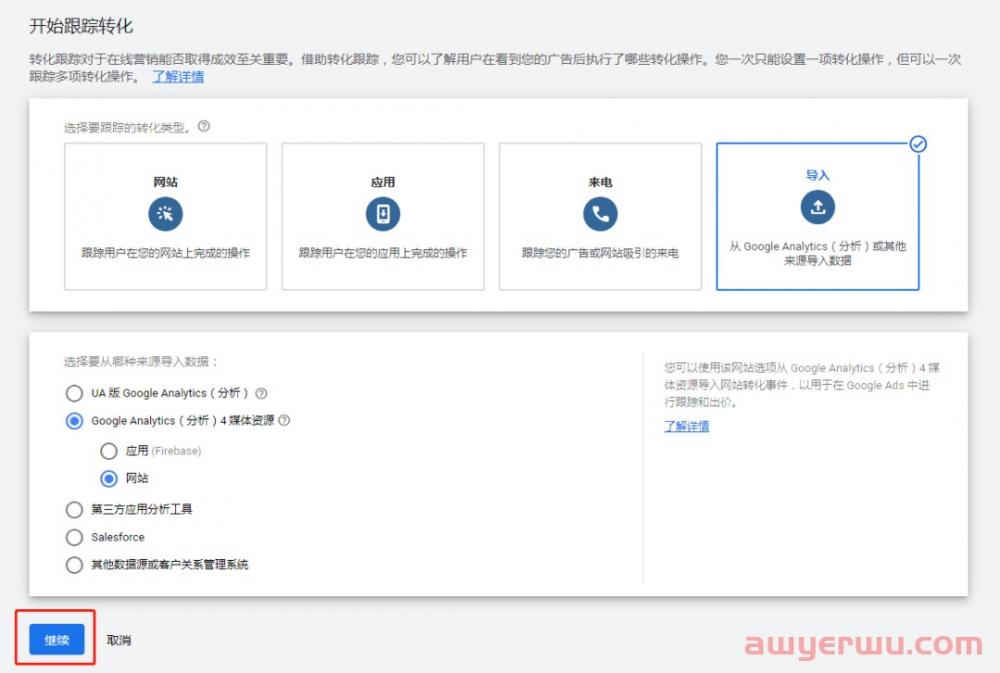Select the 第三方应用分析工具 radio option
This screenshot has height=673, width=1000.
point(74,509)
